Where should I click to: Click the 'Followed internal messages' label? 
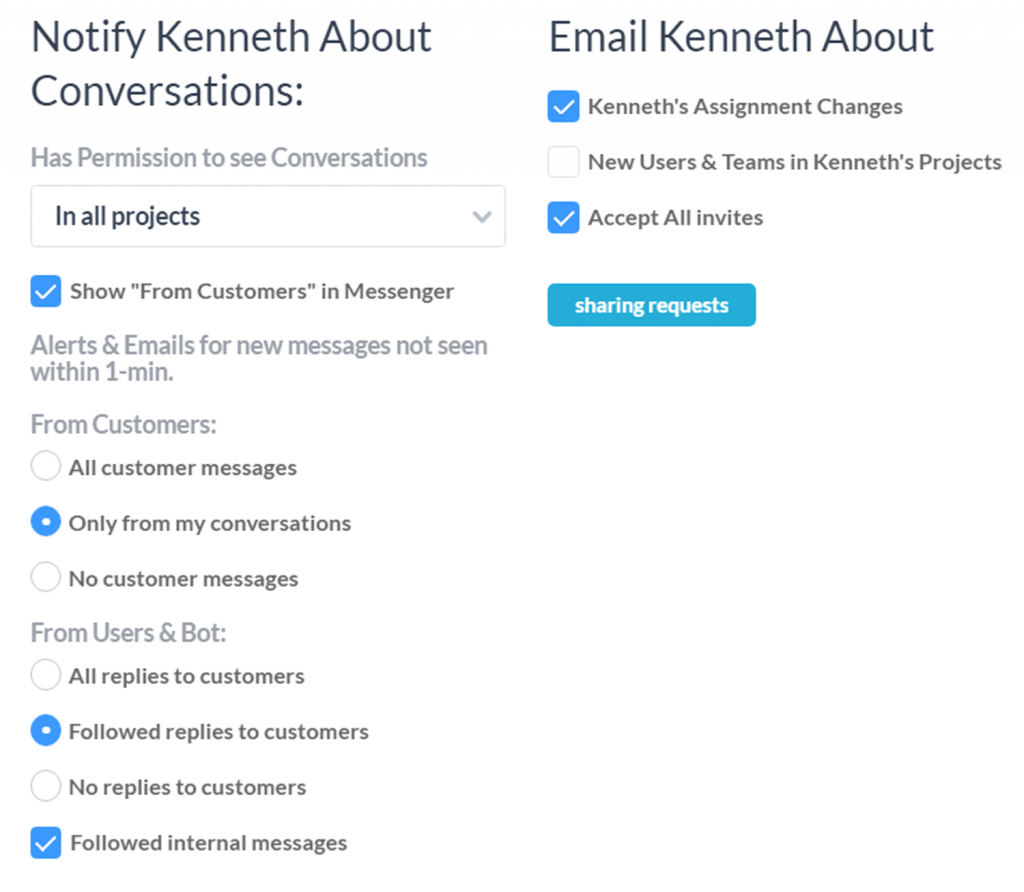tap(209, 843)
